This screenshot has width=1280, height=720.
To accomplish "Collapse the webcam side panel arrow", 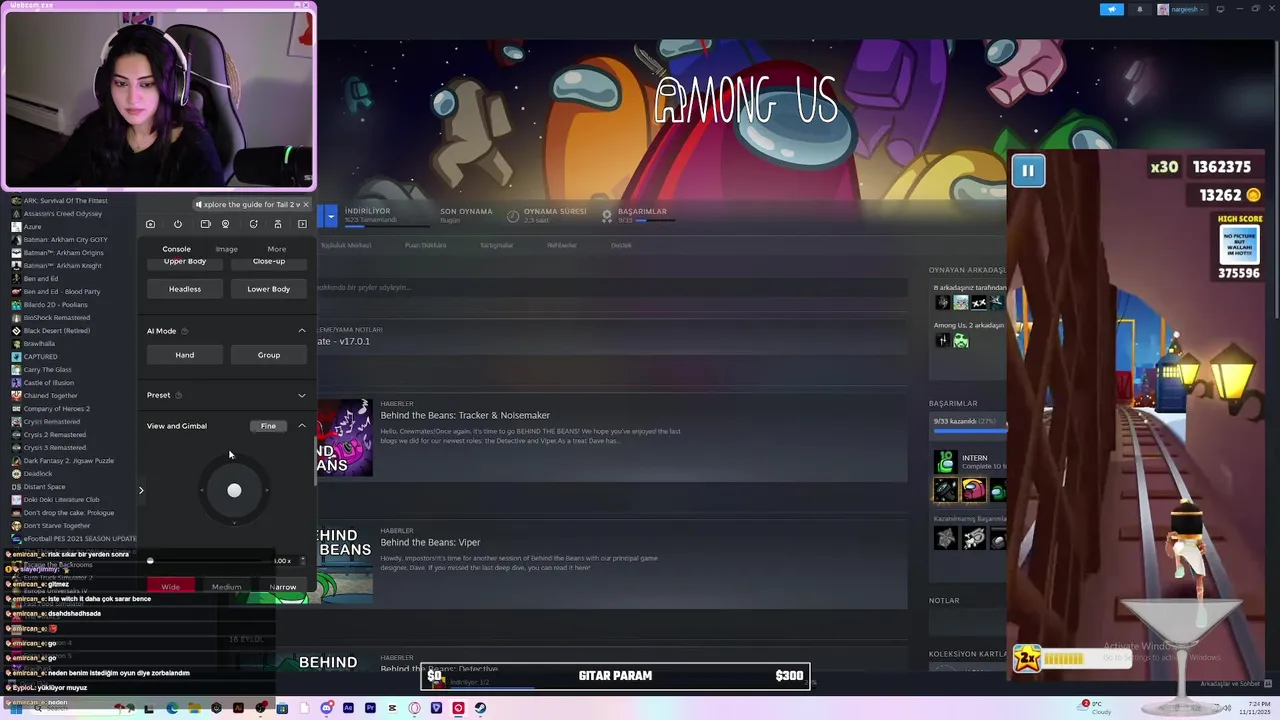I will point(141,490).
